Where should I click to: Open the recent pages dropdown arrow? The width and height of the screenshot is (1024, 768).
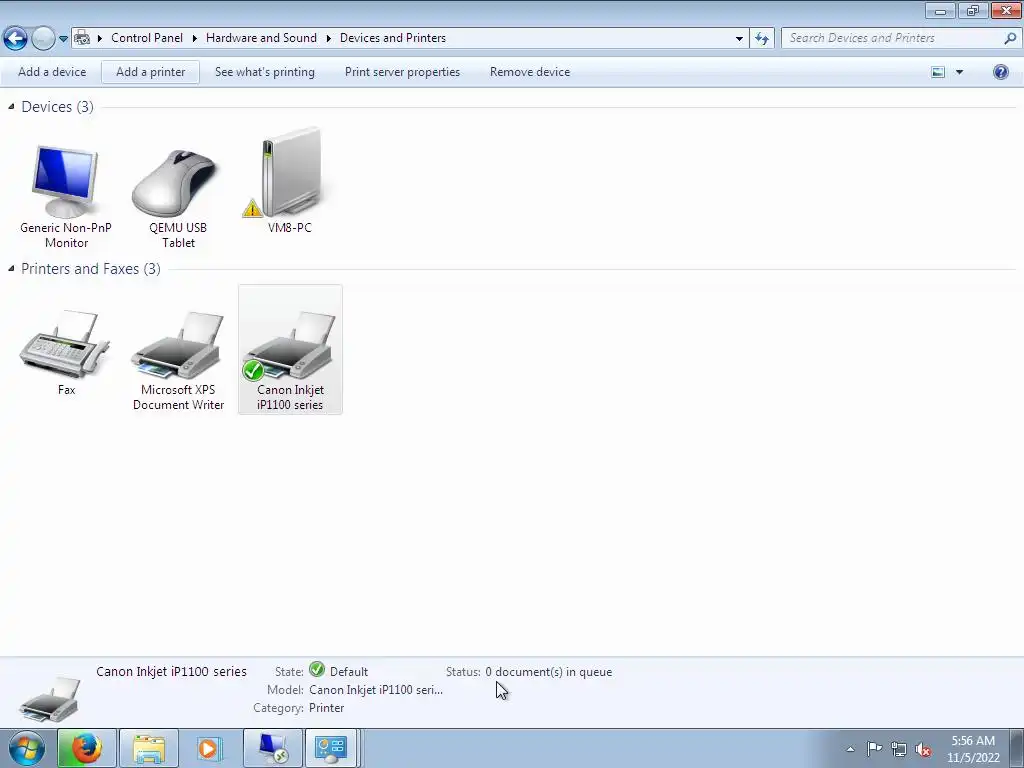pyautogui.click(x=63, y=39)
